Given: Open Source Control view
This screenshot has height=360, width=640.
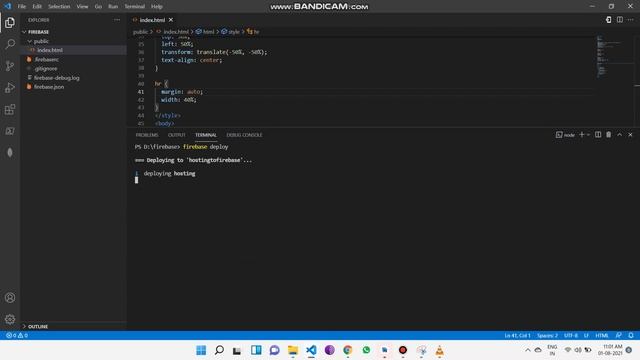Looking at the screenshot, I should [10, 66].
